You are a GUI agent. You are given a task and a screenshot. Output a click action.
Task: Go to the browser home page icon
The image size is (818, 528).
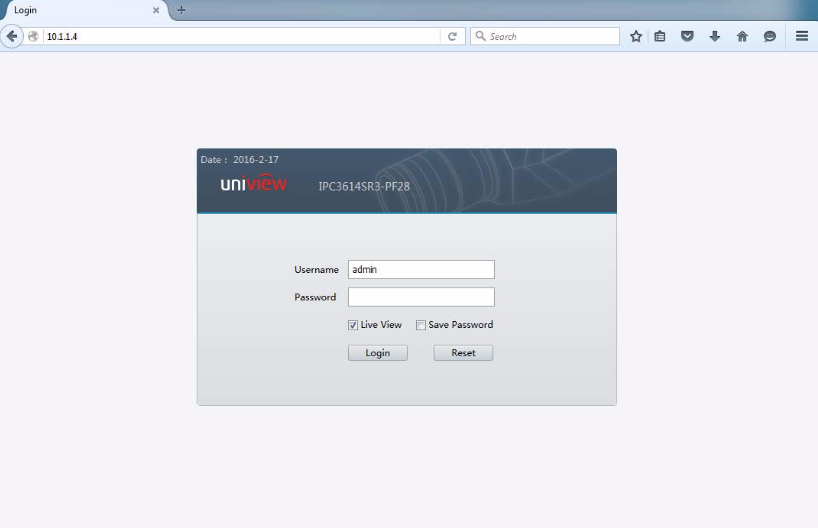742,37
